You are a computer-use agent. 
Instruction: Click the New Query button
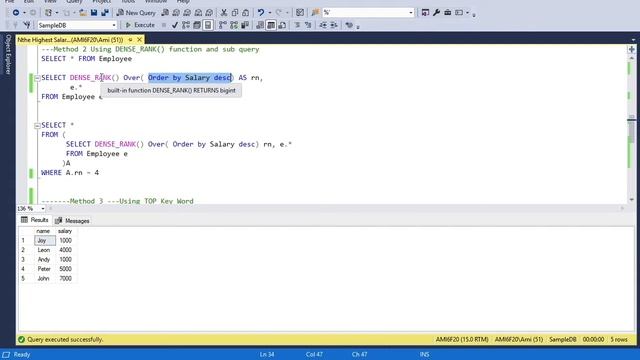coord(136,13)
